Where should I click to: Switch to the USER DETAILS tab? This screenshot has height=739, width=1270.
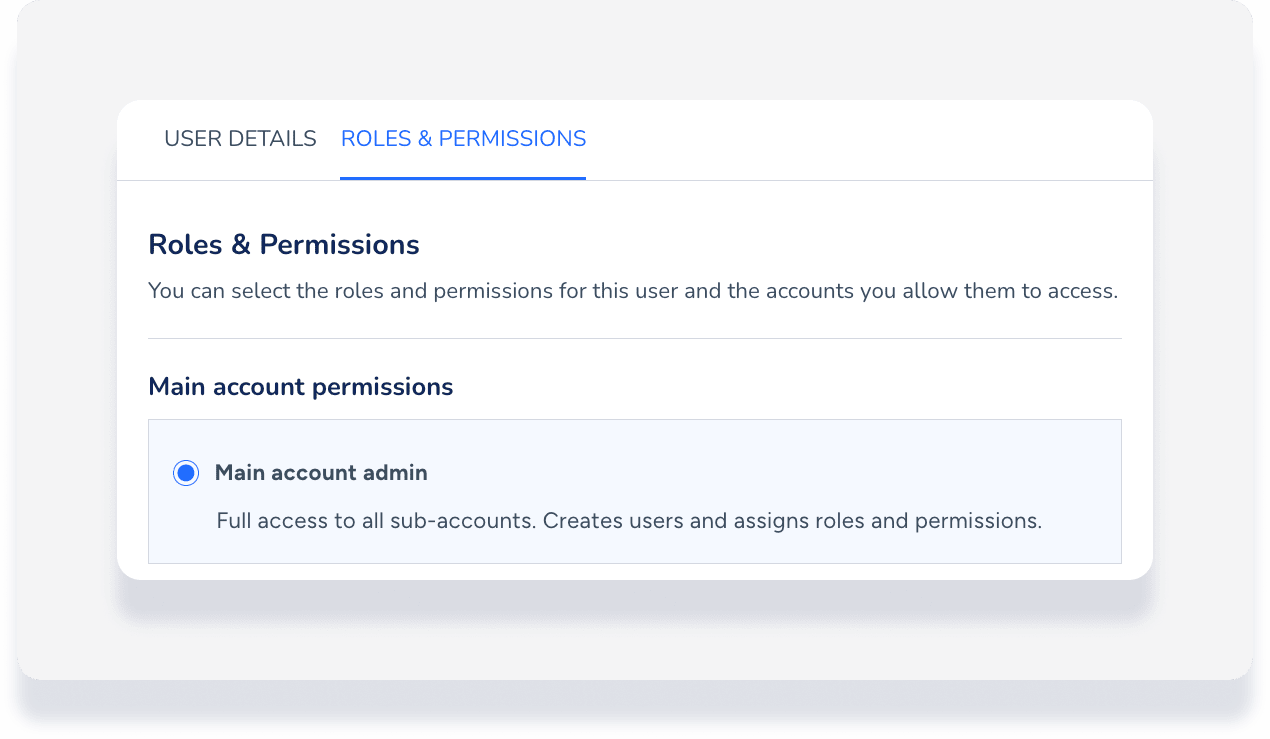coord(240,139)
